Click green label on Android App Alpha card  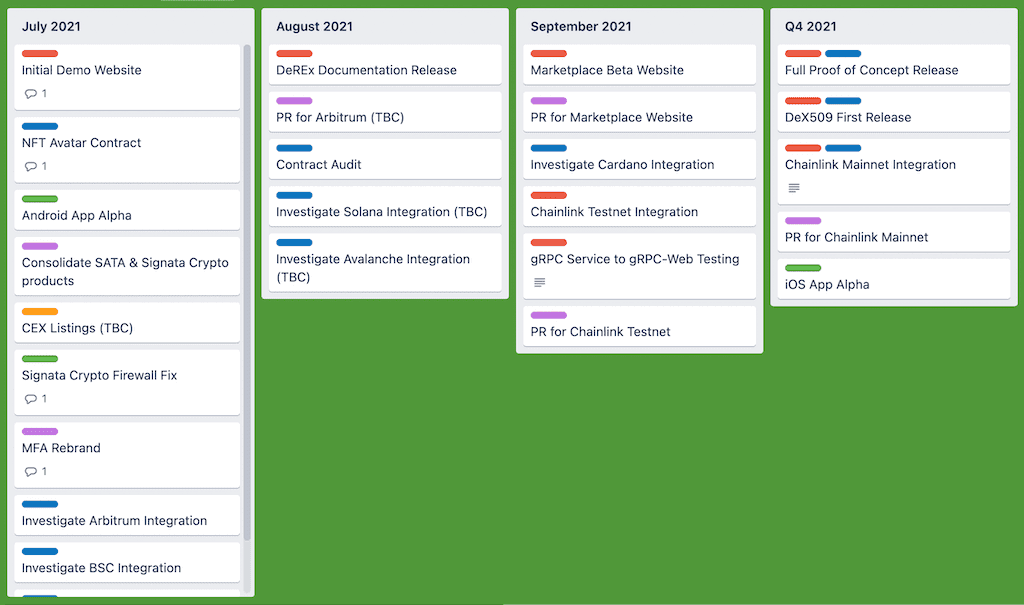(x=40, y=199)
